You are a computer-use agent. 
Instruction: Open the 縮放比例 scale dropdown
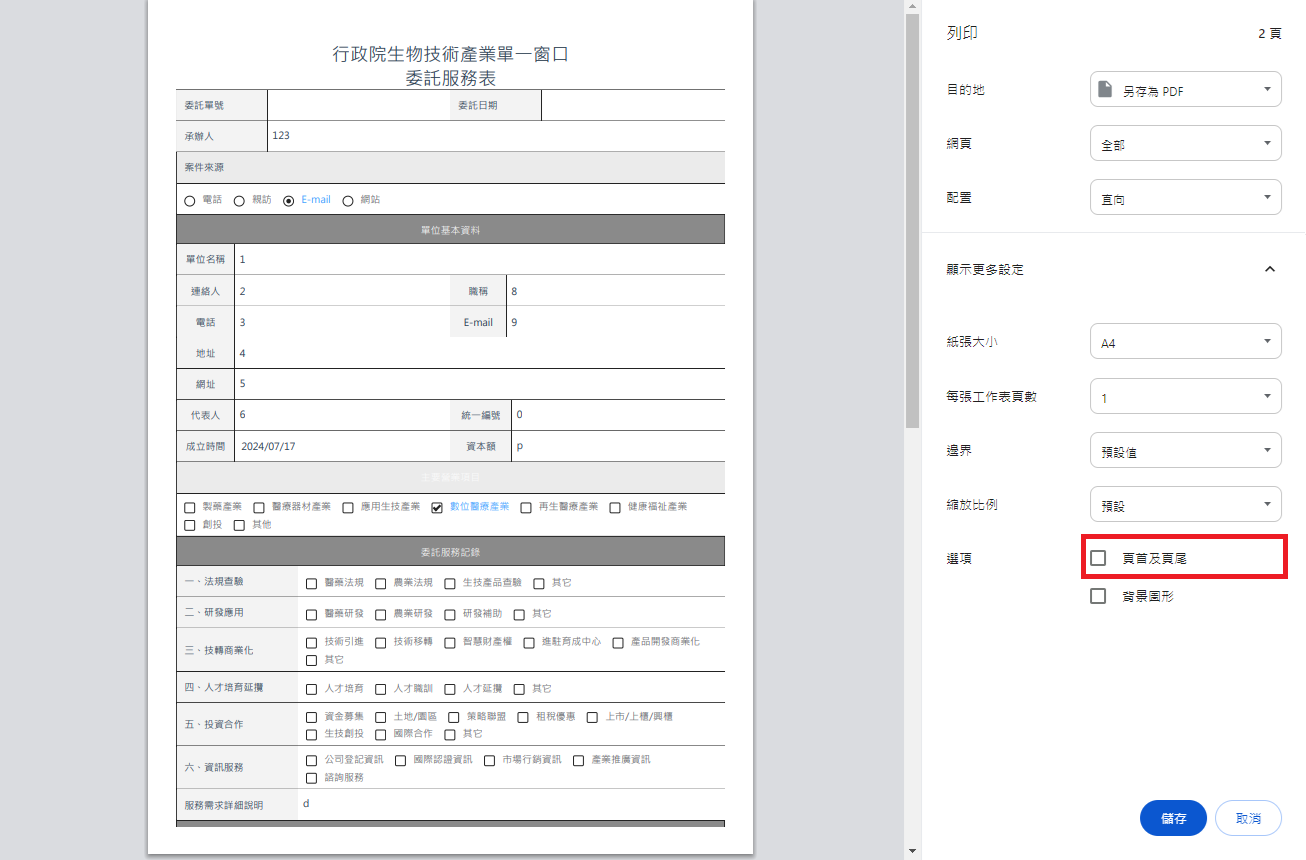pyautogui.click(x=1184, y=505)
